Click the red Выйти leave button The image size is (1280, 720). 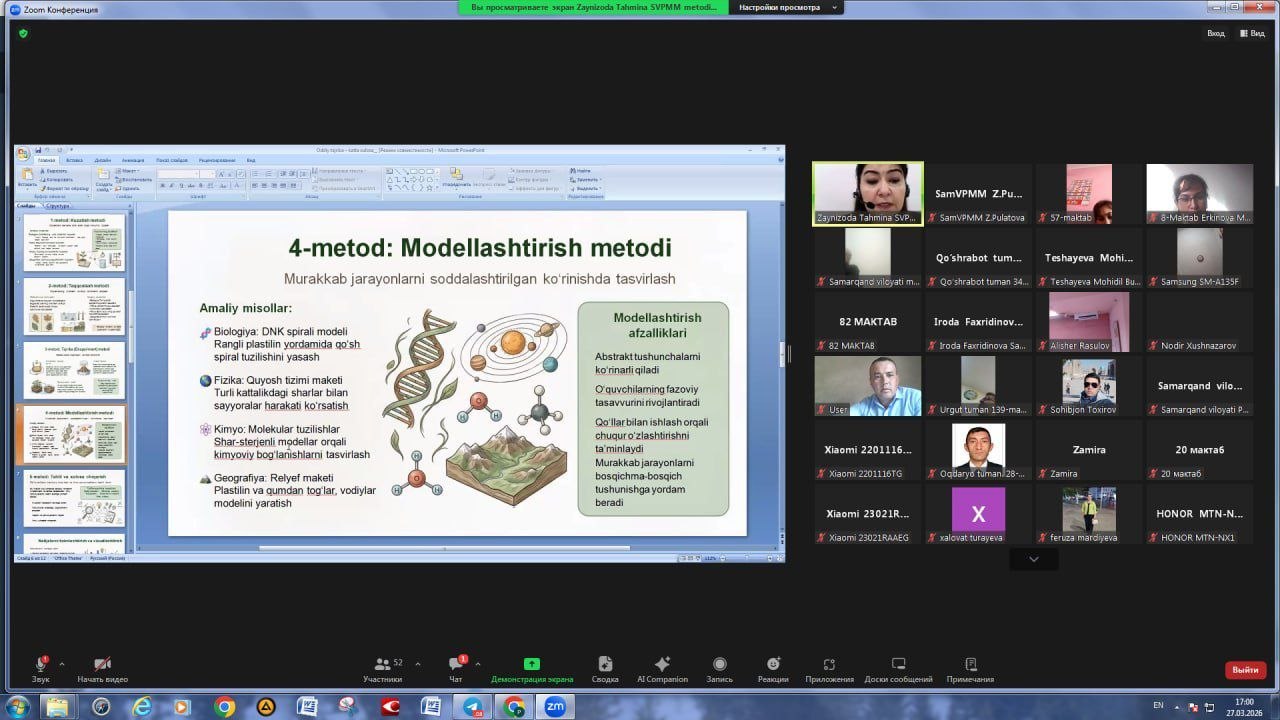tap(1245, 670)
